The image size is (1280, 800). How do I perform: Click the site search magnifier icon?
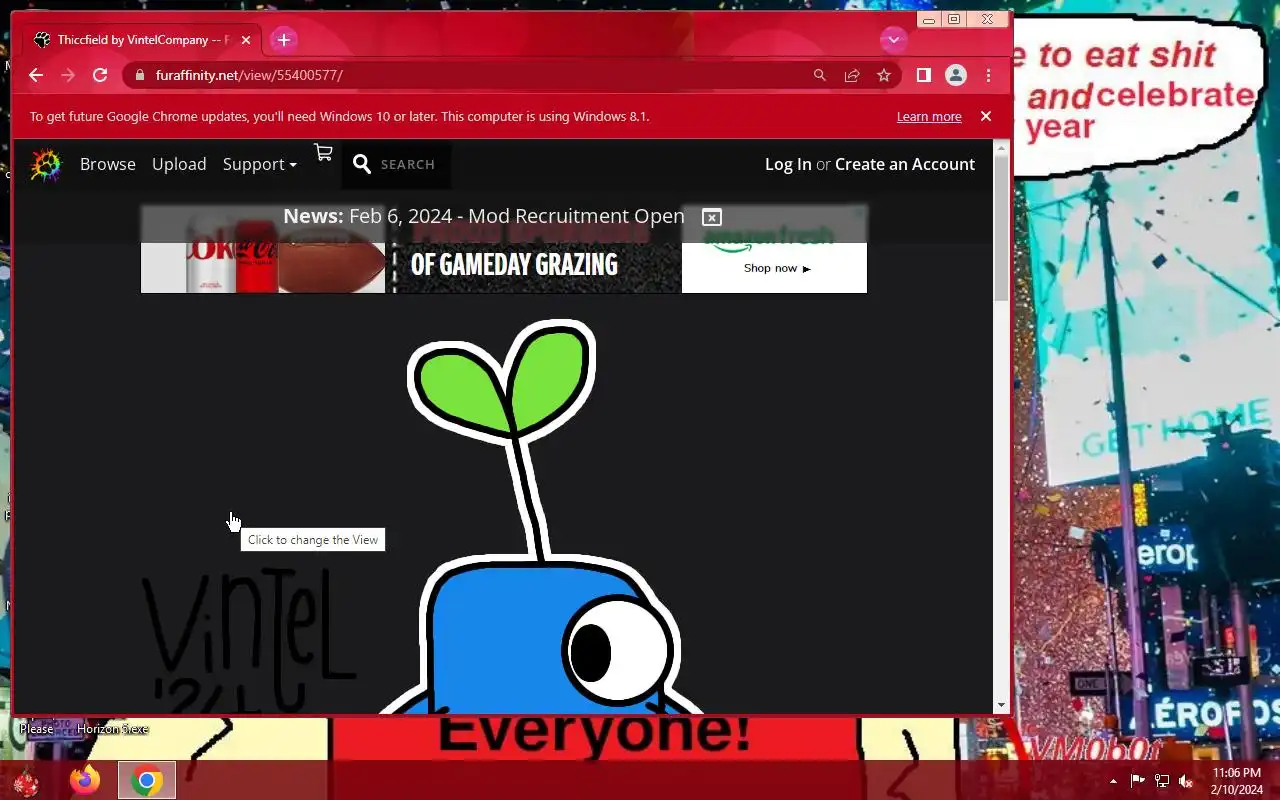click(362, 164)
